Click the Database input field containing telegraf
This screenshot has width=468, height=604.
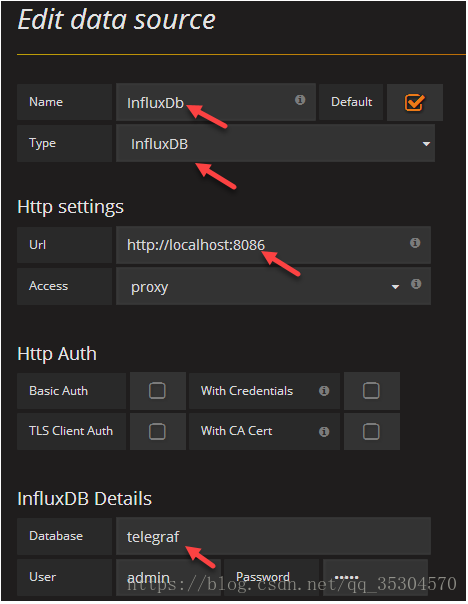click(x=273, y=536)
